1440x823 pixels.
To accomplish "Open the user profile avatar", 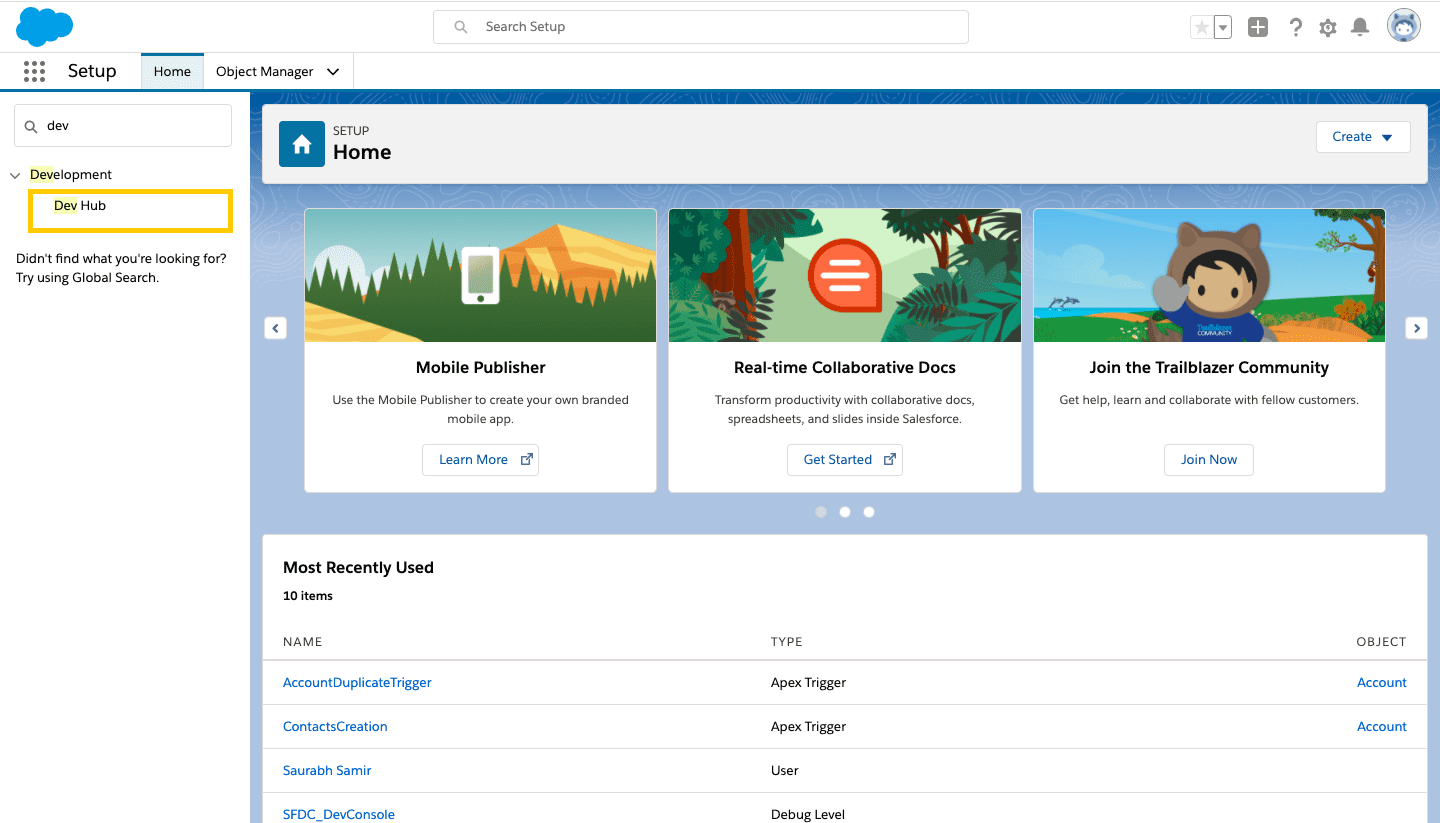I will coord(1404,26).
